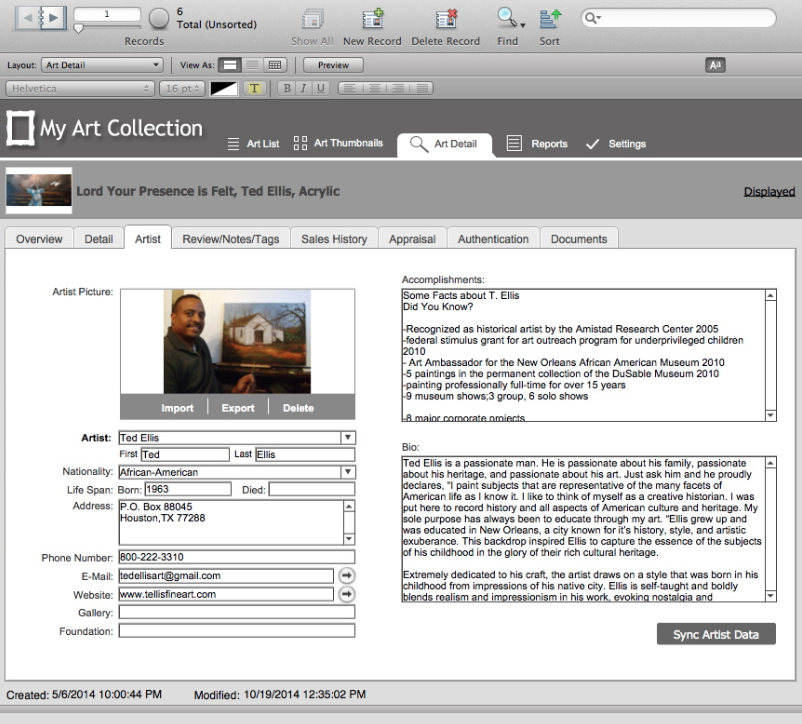Click the Delete Record icon
802x724 pixels.
(446, 22)
